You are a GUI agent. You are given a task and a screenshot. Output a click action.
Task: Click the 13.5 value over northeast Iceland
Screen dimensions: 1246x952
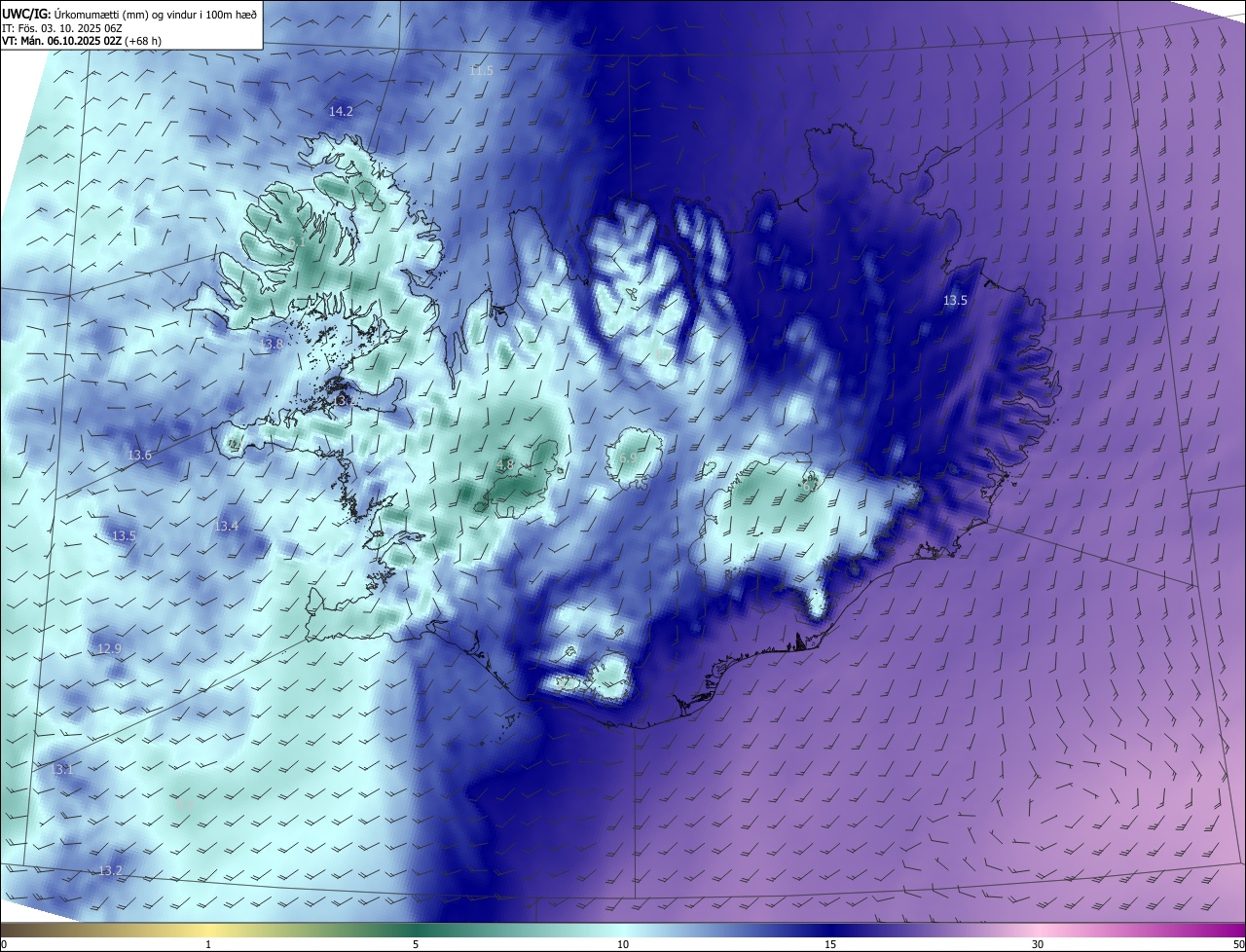[955, 301]
